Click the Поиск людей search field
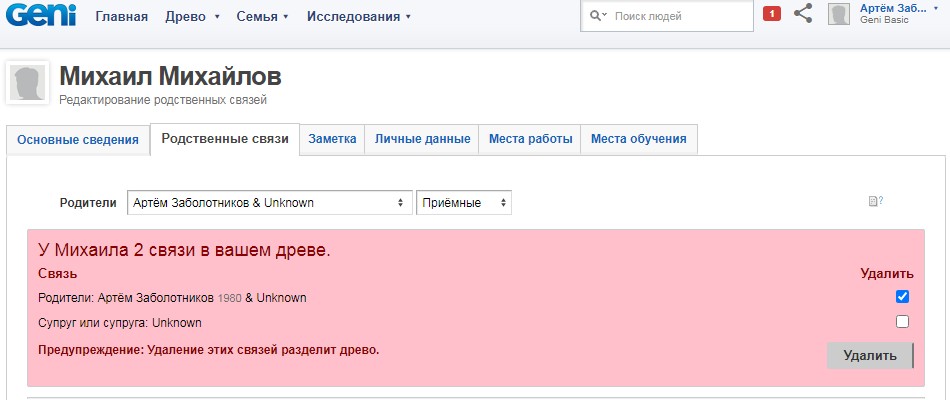This screenshot has height=400, width=950. click(x=678, y=16)
